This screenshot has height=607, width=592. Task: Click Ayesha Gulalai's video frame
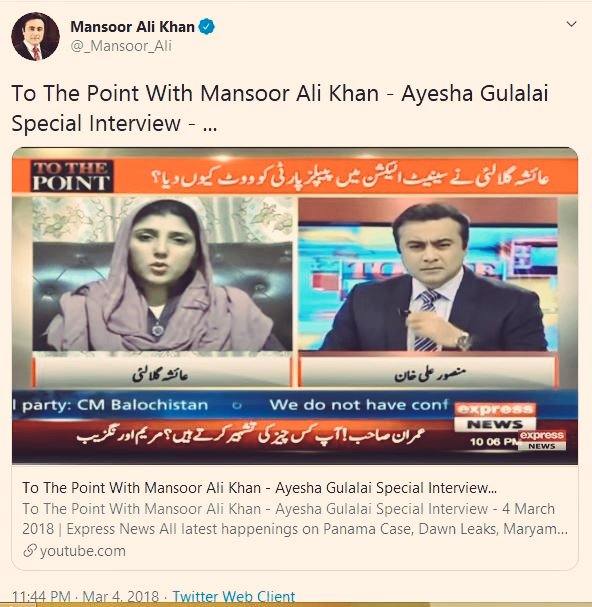tap(162, 274)
